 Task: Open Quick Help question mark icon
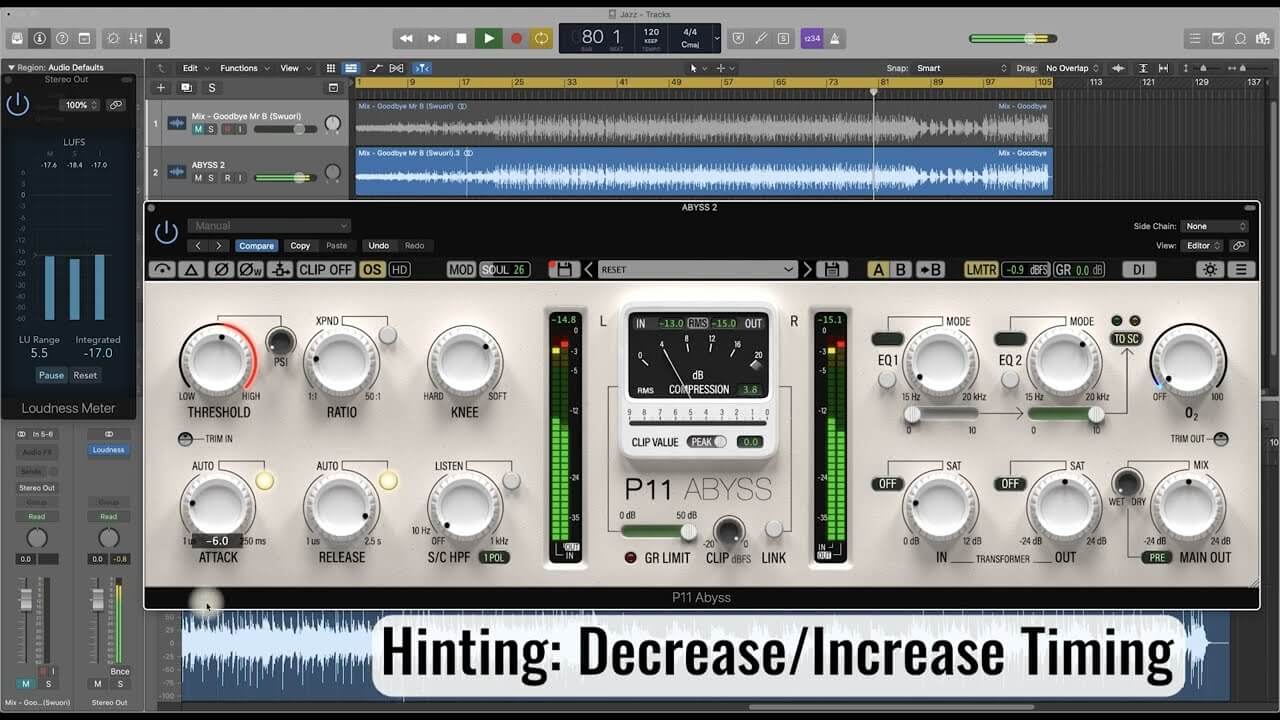tap(62, 38)
